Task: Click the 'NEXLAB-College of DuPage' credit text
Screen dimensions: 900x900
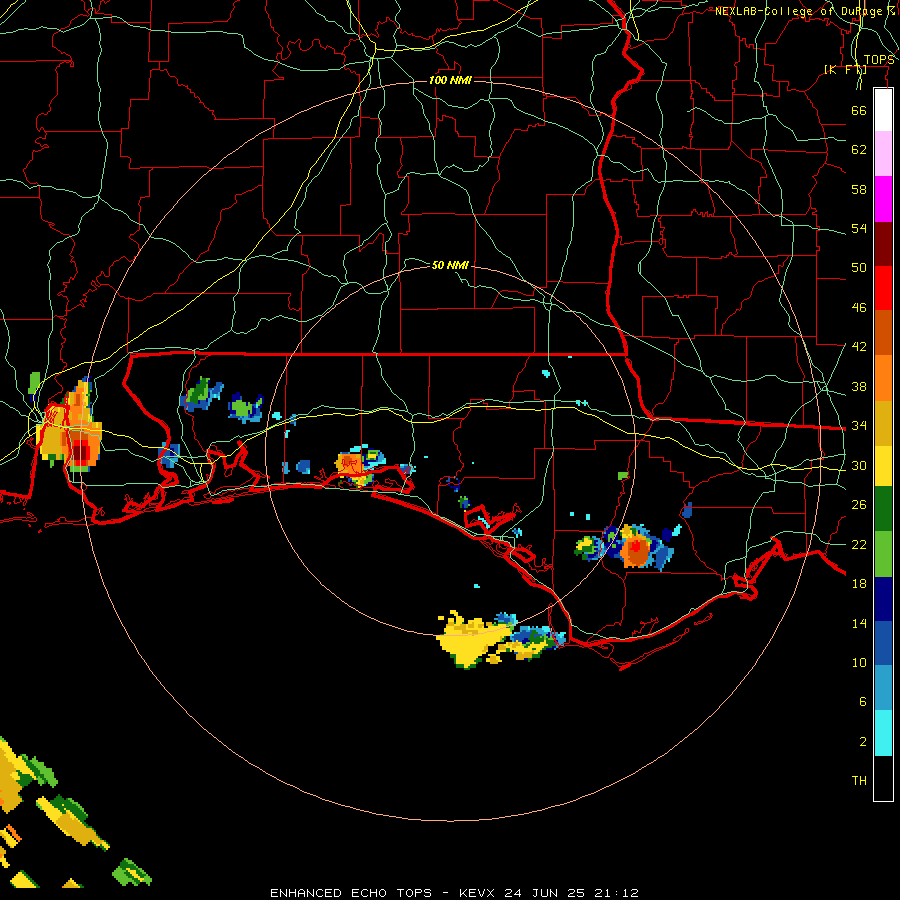Action: tap(800, 11)
